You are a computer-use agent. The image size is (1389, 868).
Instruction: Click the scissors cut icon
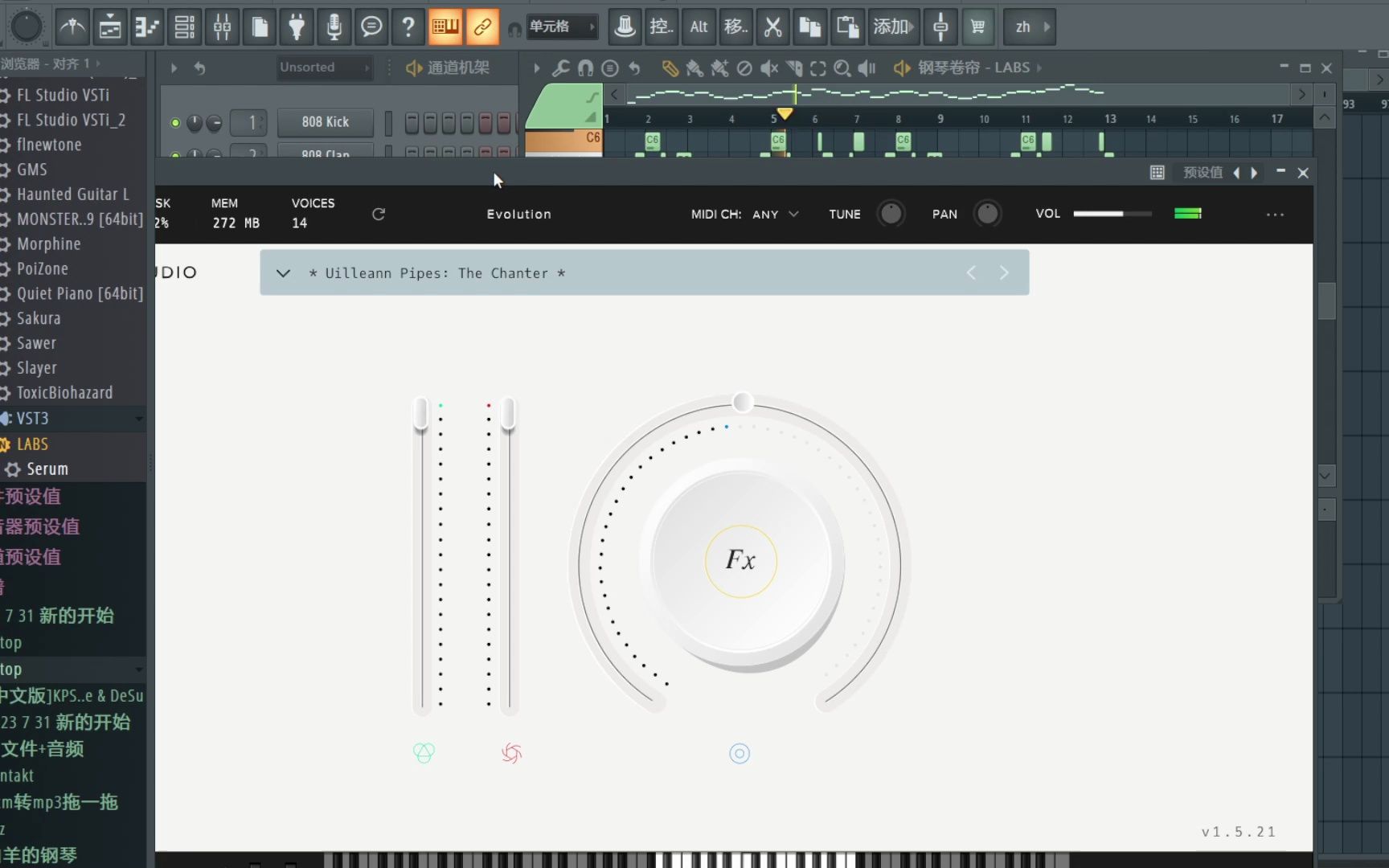click(772, 27)
